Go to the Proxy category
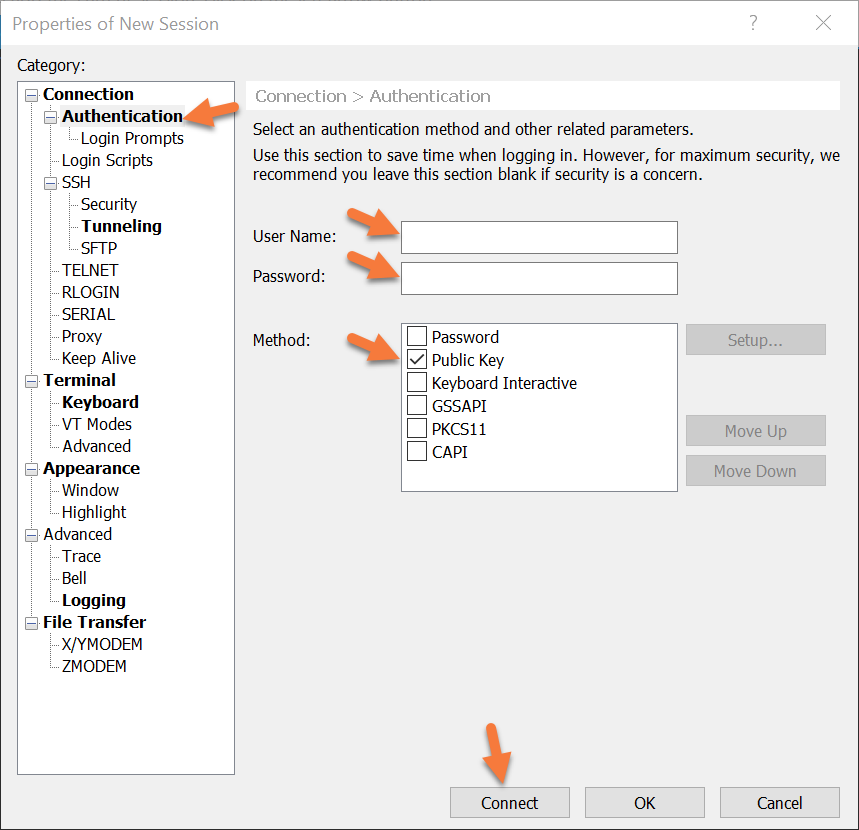Screen dimensions: 859x830 (82, 336)
